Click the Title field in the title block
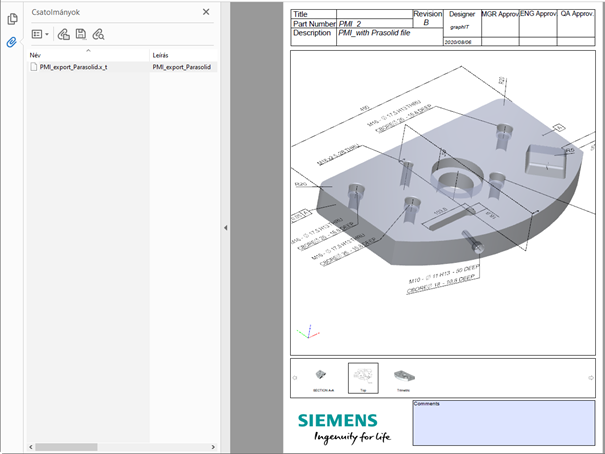The width and height of the screenshot is (605, 454). click(x=374, y=14)
